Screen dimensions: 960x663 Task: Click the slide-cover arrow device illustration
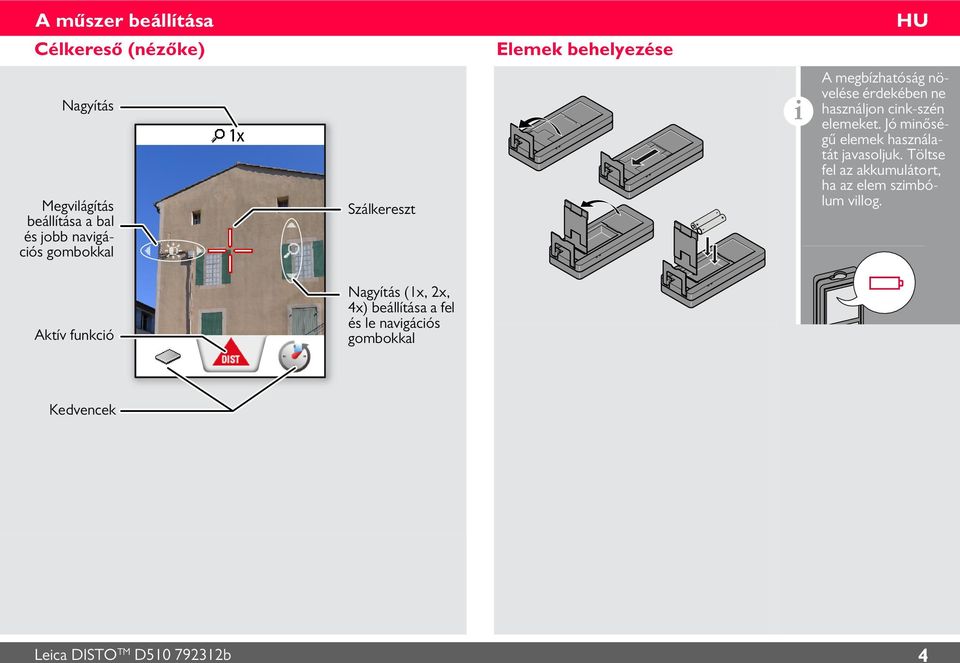(651, 161)
